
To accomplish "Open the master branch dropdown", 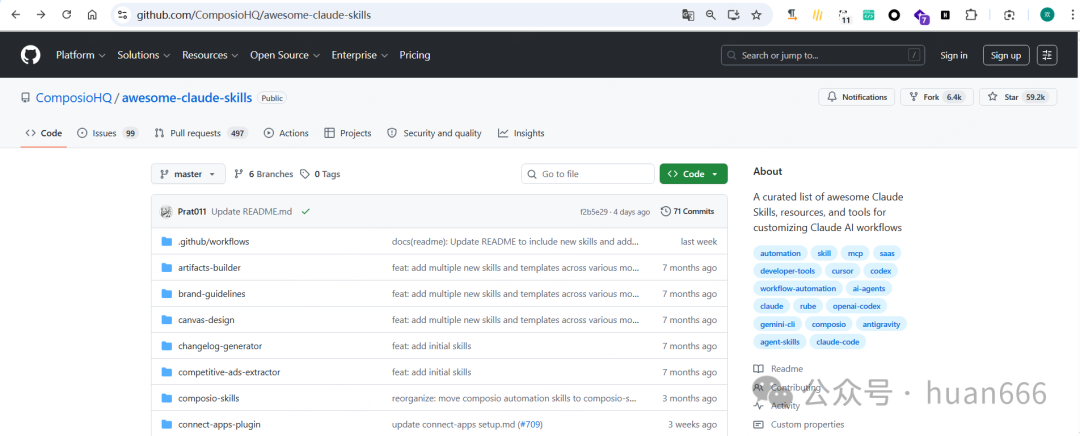I will click(x=188, y=174).
